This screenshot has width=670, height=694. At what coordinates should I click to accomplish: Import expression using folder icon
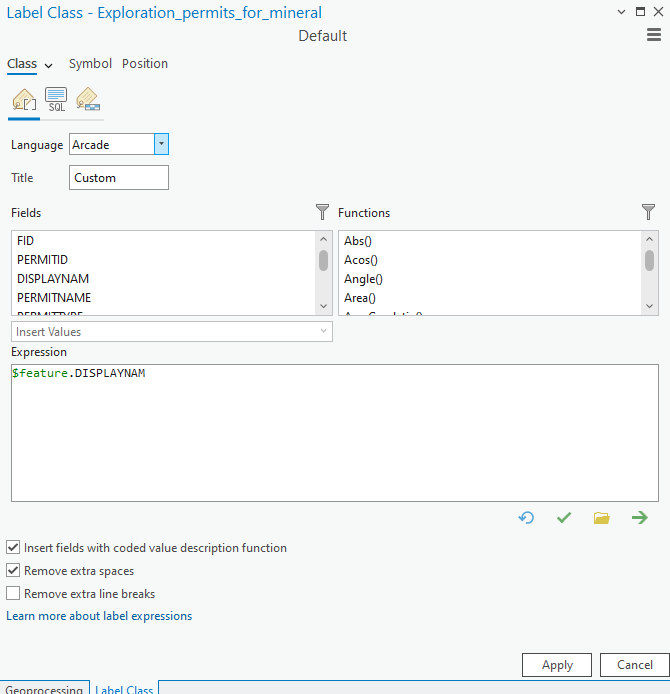602,517
